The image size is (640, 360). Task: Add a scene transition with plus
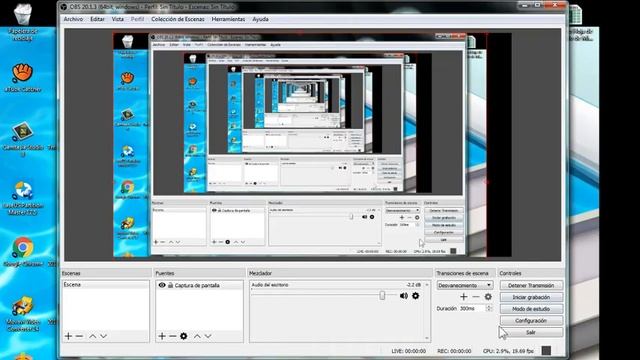point(464,297)
